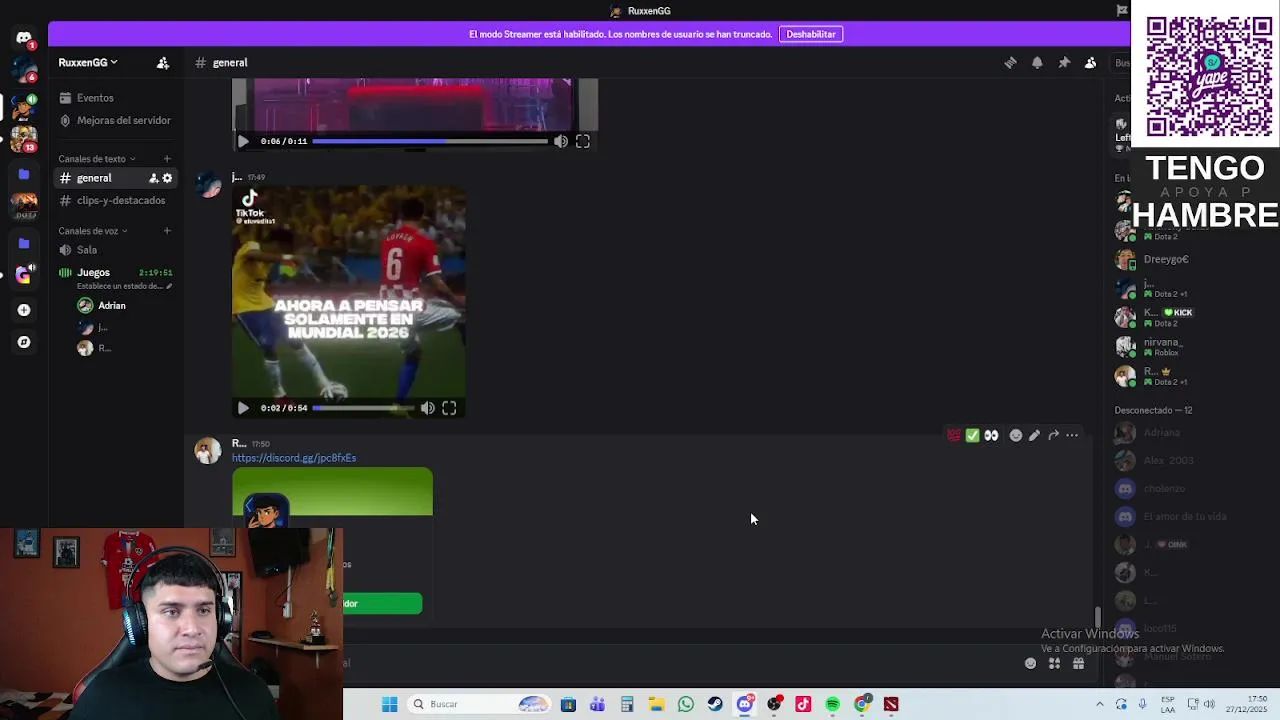Create invite icon on general channel
Viewport: 1280px width, 720px height.
[154, 178]
